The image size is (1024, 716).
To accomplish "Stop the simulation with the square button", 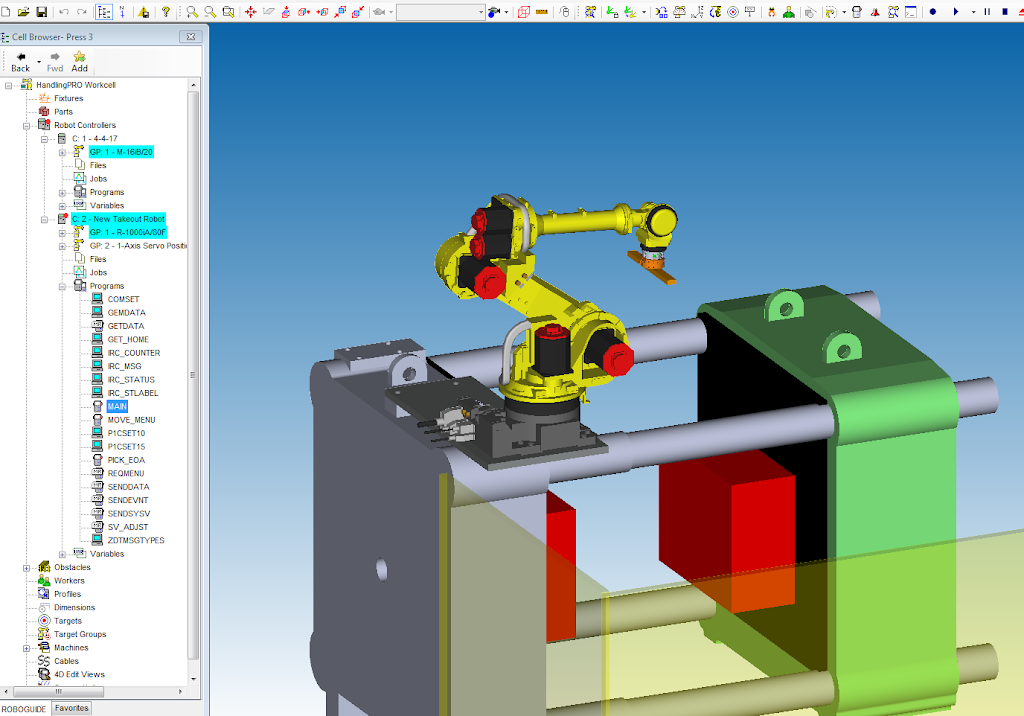I will 1005,12.
